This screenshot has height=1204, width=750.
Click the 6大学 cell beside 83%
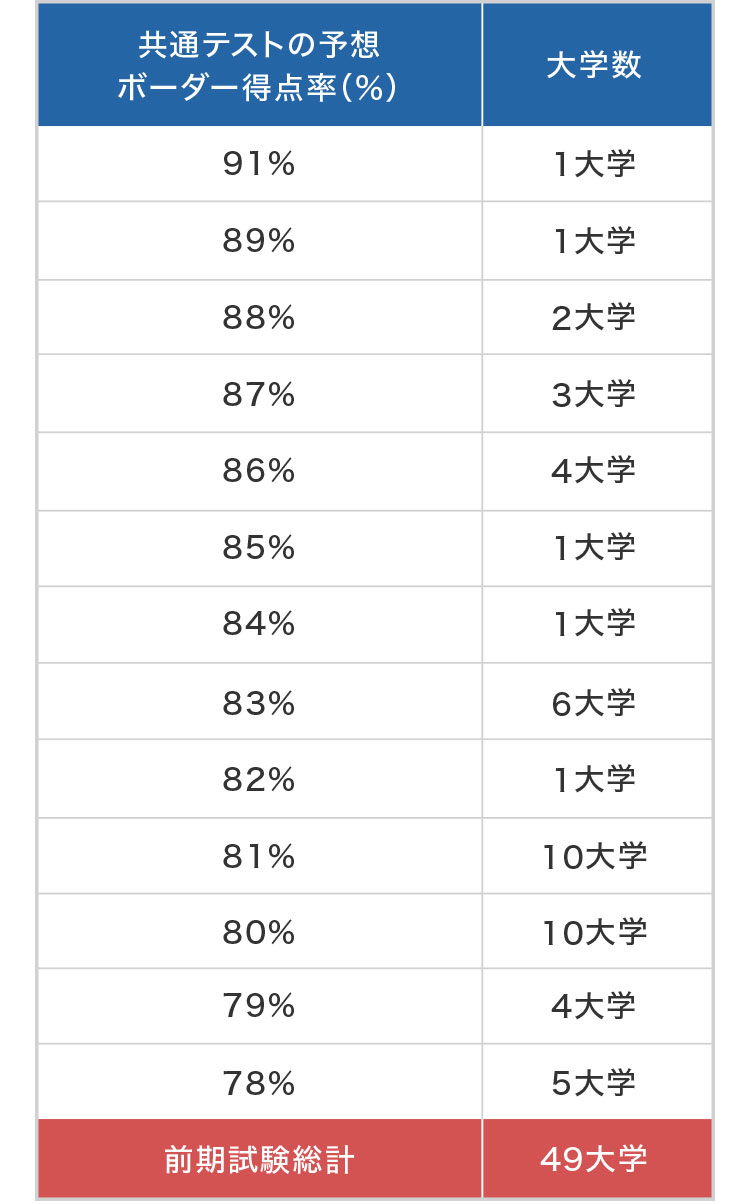pyautogui.click(x=597, y=702)
